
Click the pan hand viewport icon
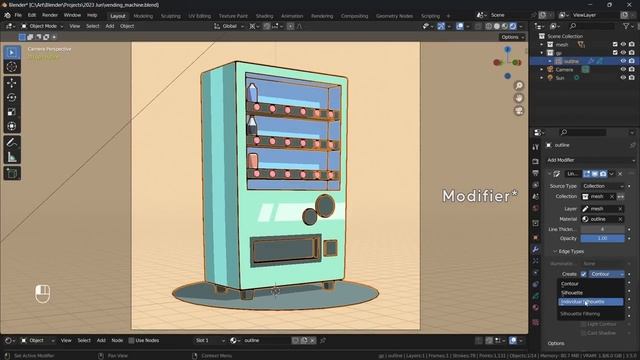point(519,98)
